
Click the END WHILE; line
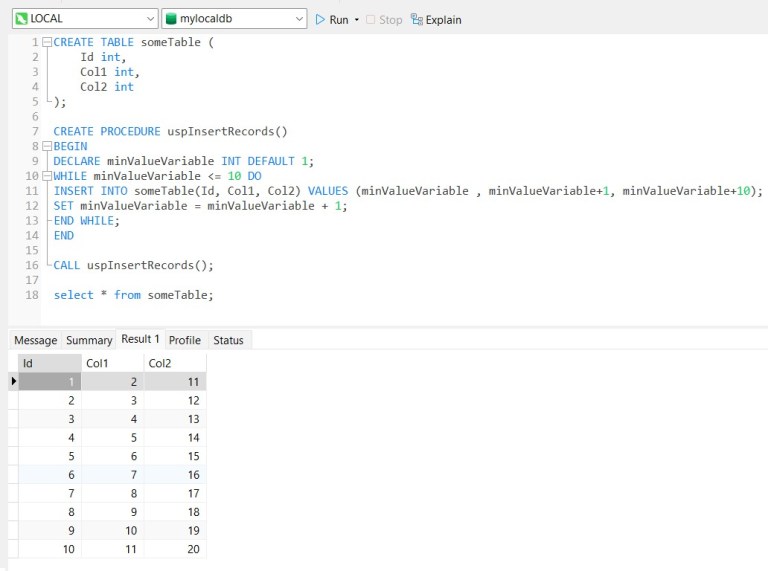pos(86,220)
